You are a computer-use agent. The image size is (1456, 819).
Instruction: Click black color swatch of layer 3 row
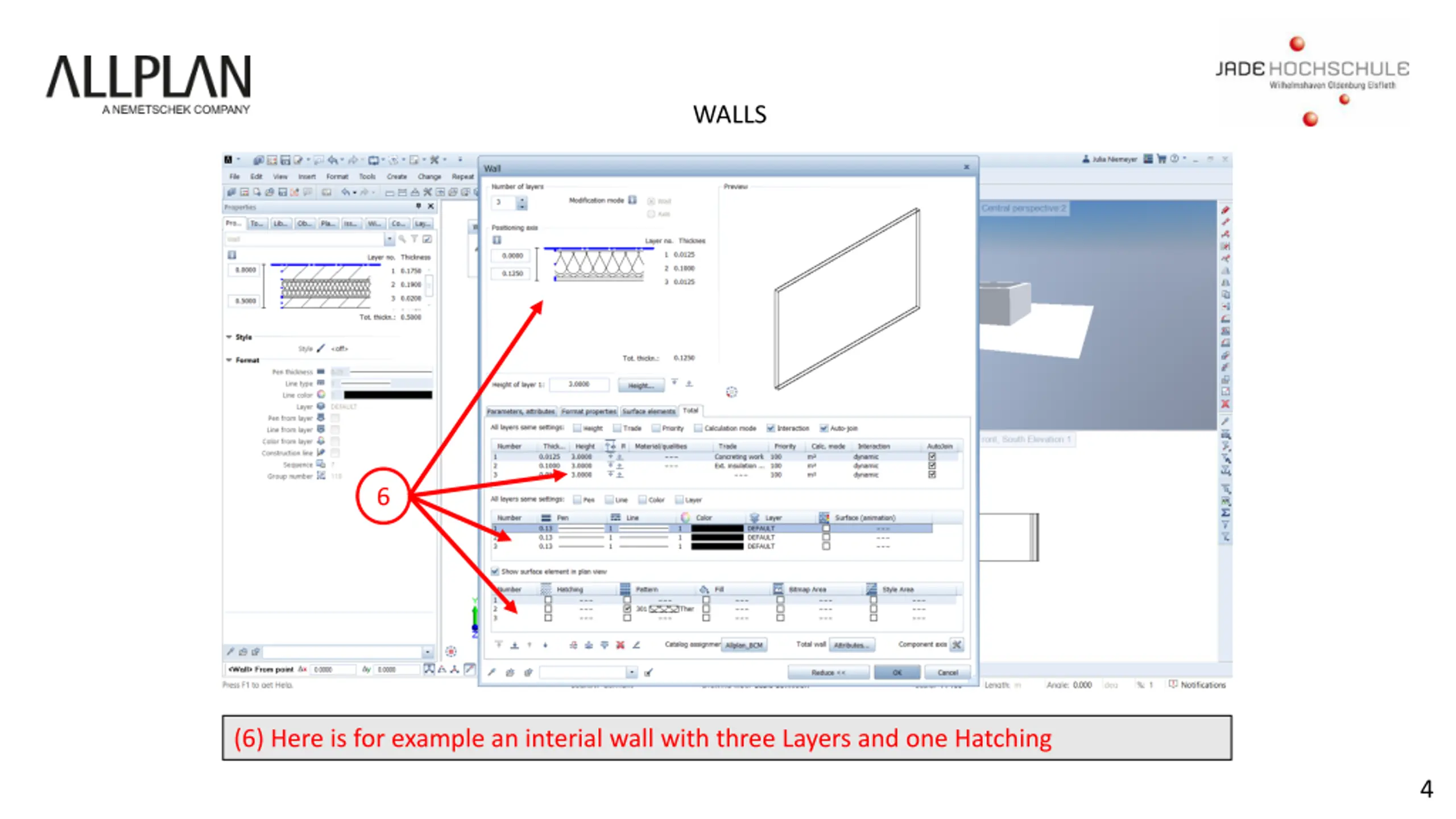tap(717, 546)
